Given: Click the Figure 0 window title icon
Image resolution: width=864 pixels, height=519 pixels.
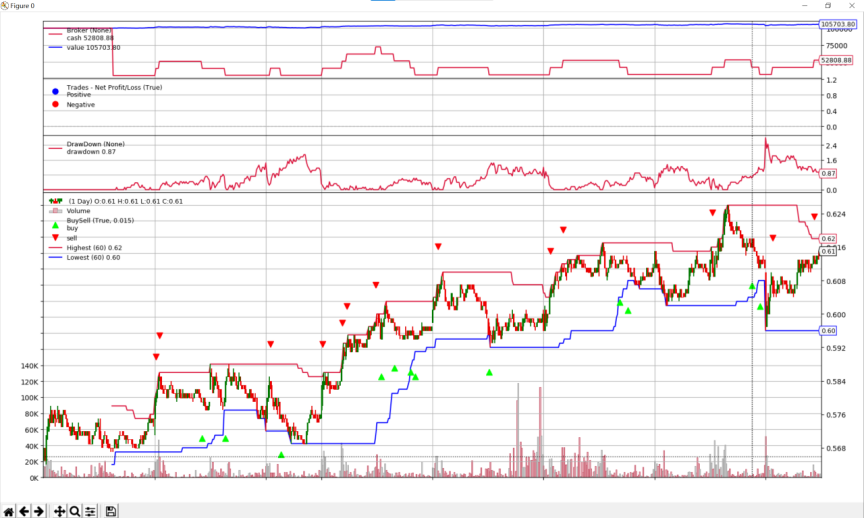Looking at the screenshot, I should (x=5, y=6).
